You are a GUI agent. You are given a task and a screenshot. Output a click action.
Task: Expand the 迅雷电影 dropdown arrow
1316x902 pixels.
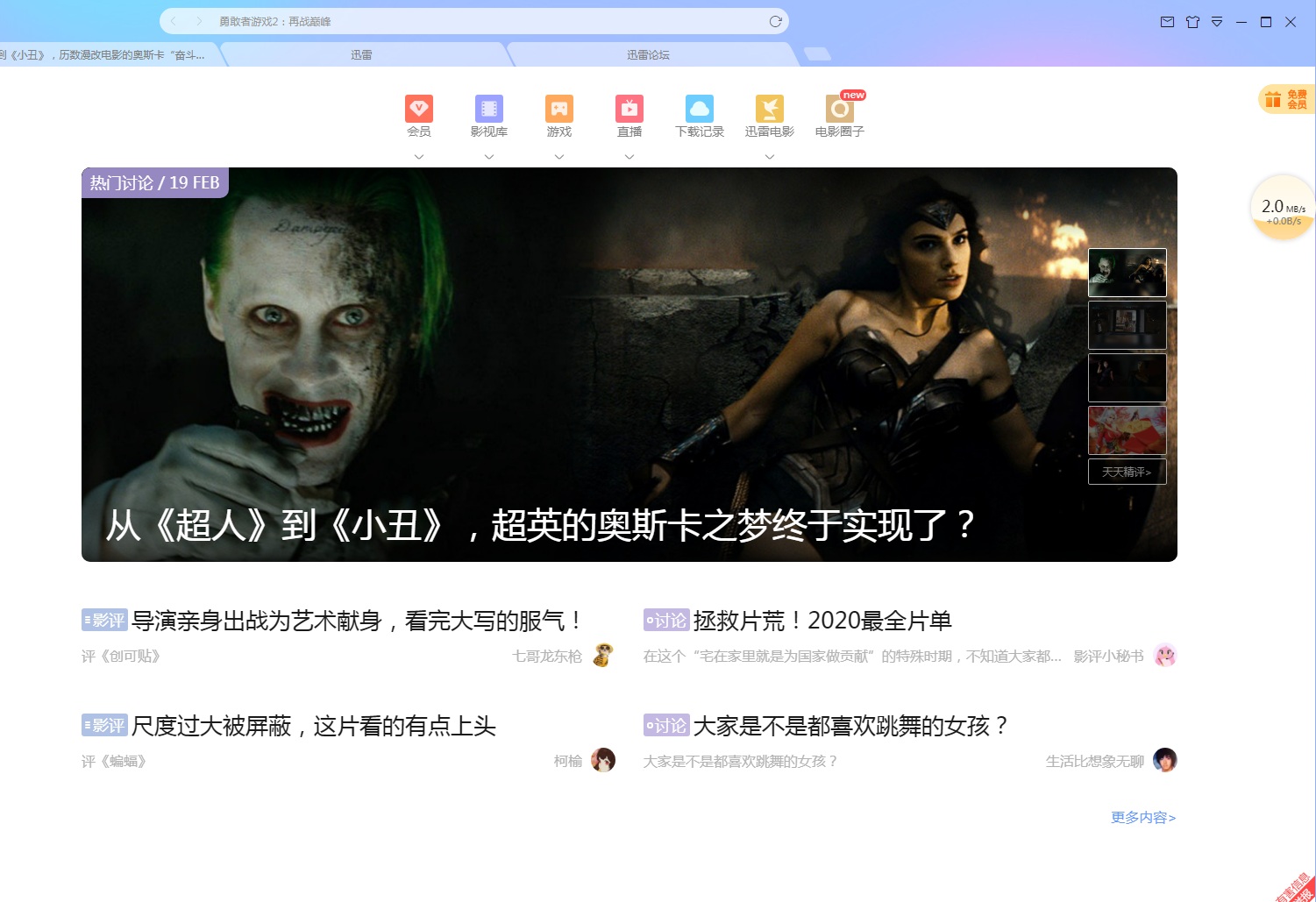[x=769, y=157]
